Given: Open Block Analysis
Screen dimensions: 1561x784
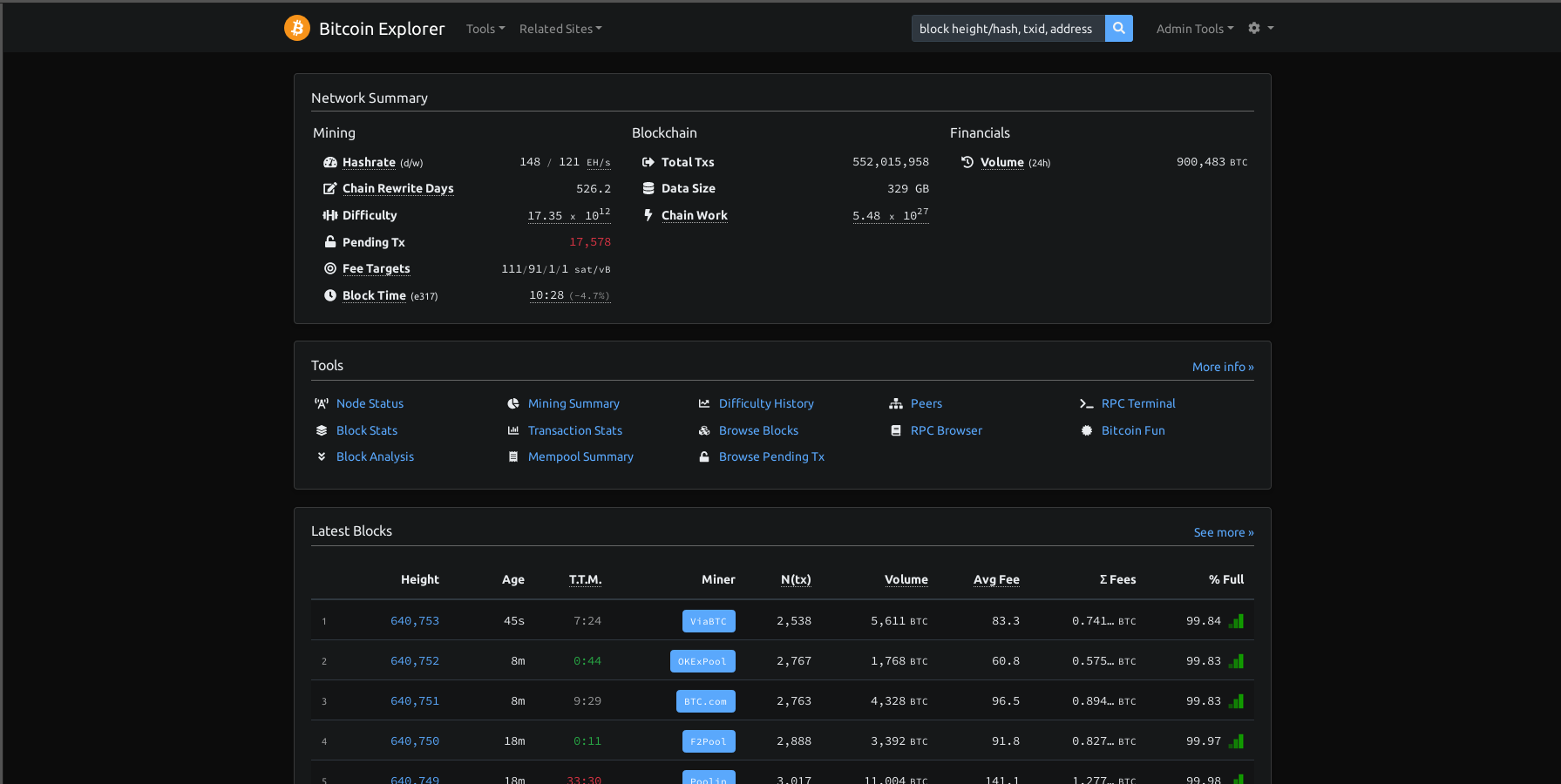Looking at the screenshot, I should tap(375, 456).
